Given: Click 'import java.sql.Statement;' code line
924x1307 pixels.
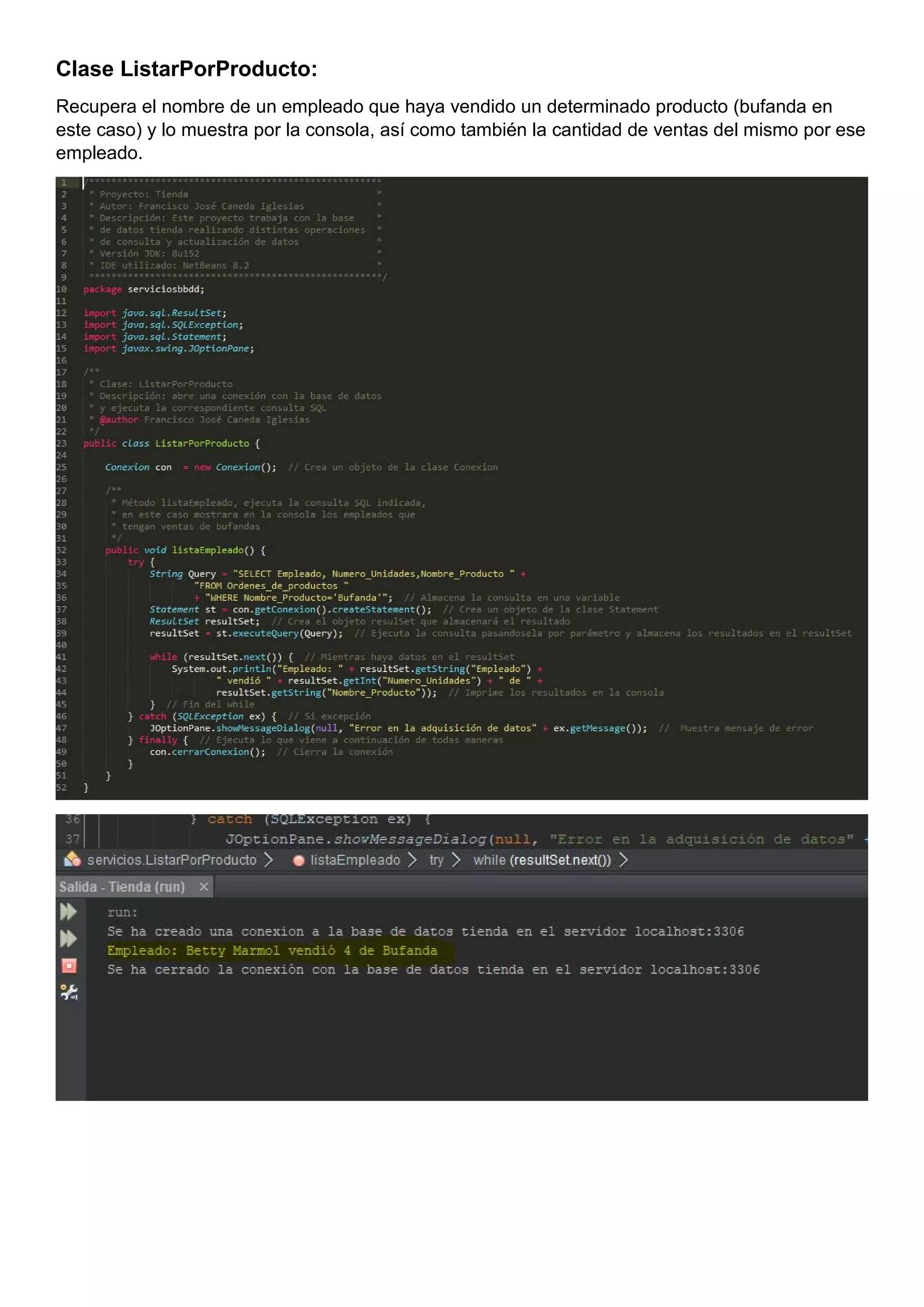Looking at the screenshot, I should pos(155,337).
